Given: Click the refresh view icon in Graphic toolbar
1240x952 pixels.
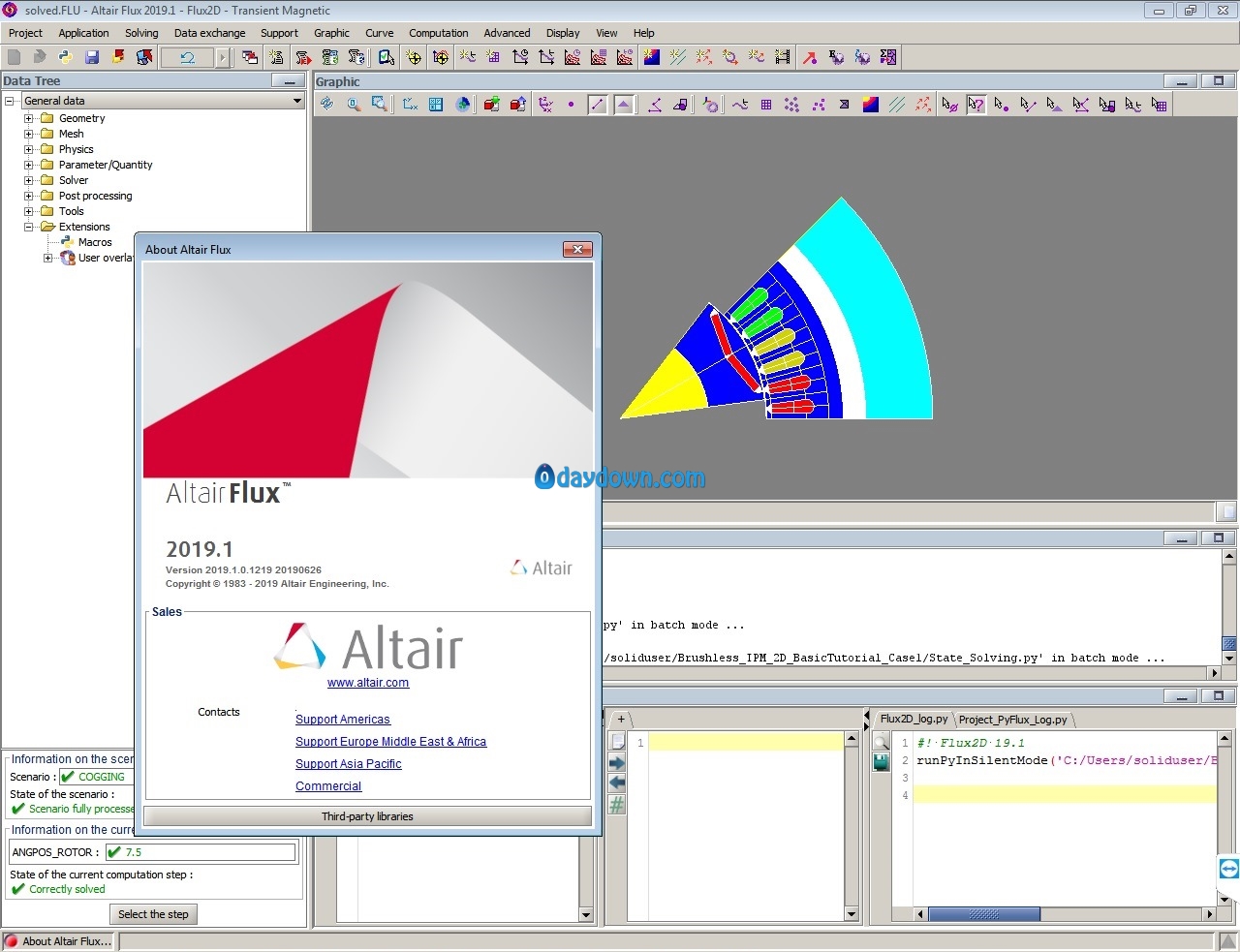Looking at the screenshot, I should point(327,105).
